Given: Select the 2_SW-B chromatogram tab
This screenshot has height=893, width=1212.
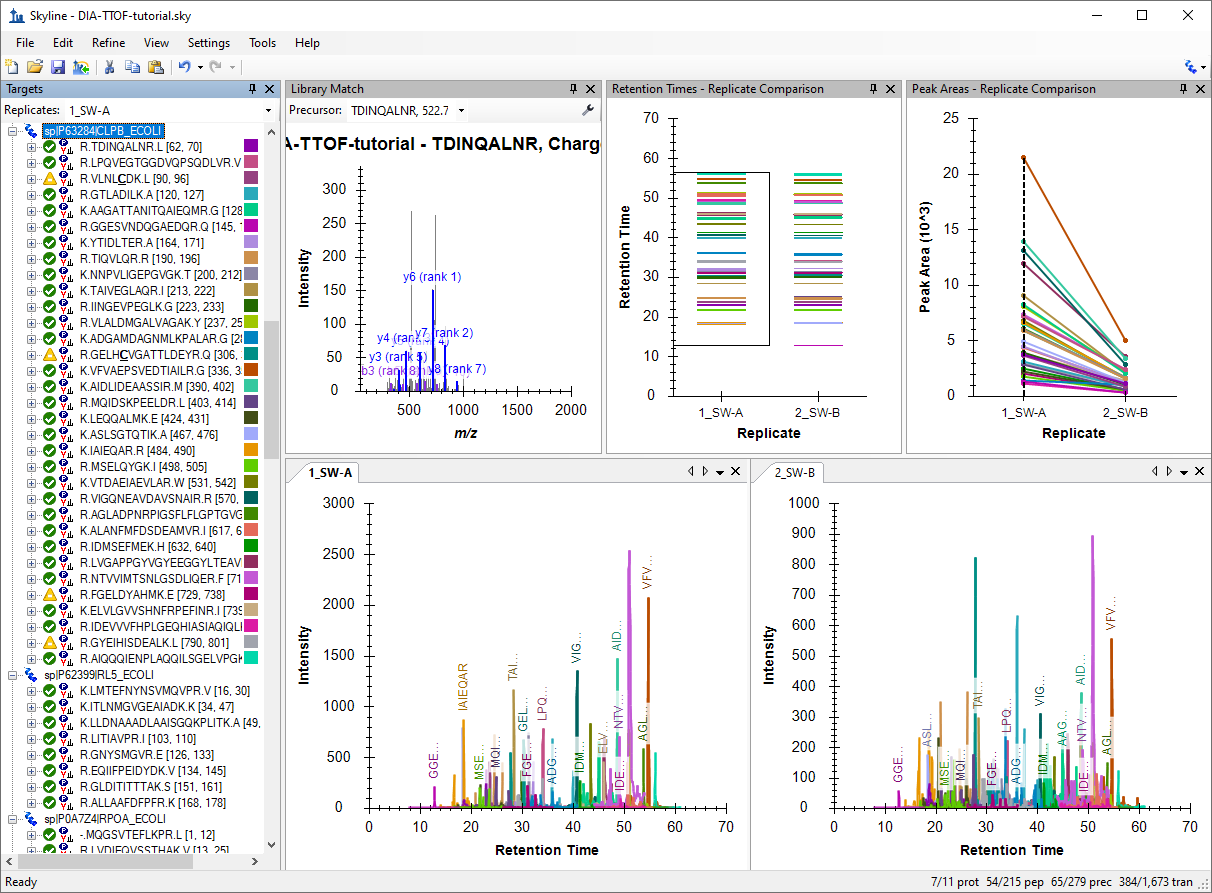Looking at the screenshot, I should pos(795,472).
